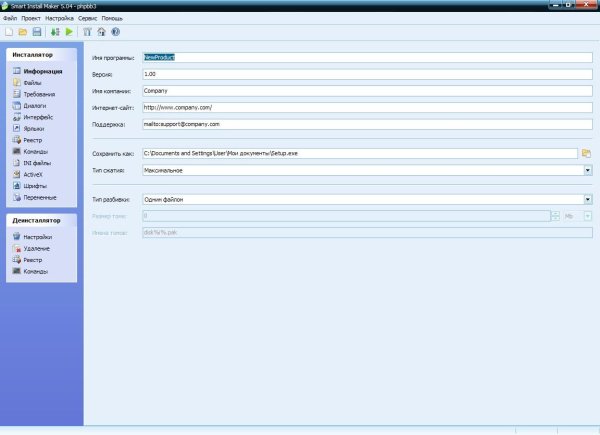
Task: Click the compile arrows toolbar icon
Action: point(55,32)
